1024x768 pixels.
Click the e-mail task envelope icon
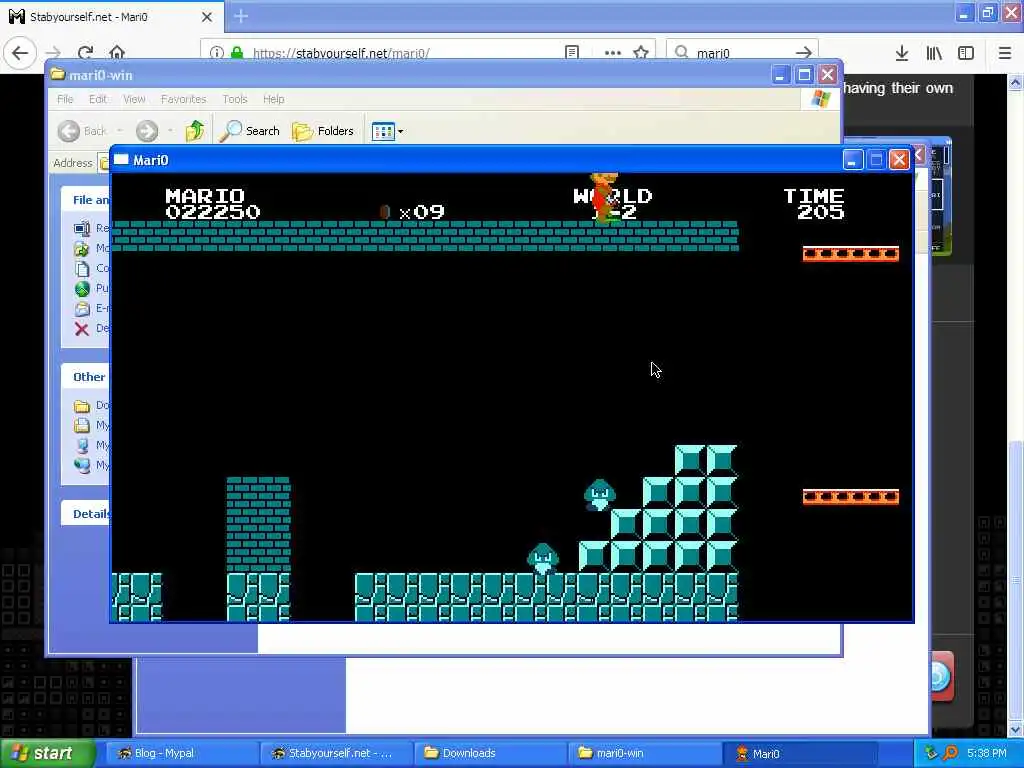click(82, 308)
